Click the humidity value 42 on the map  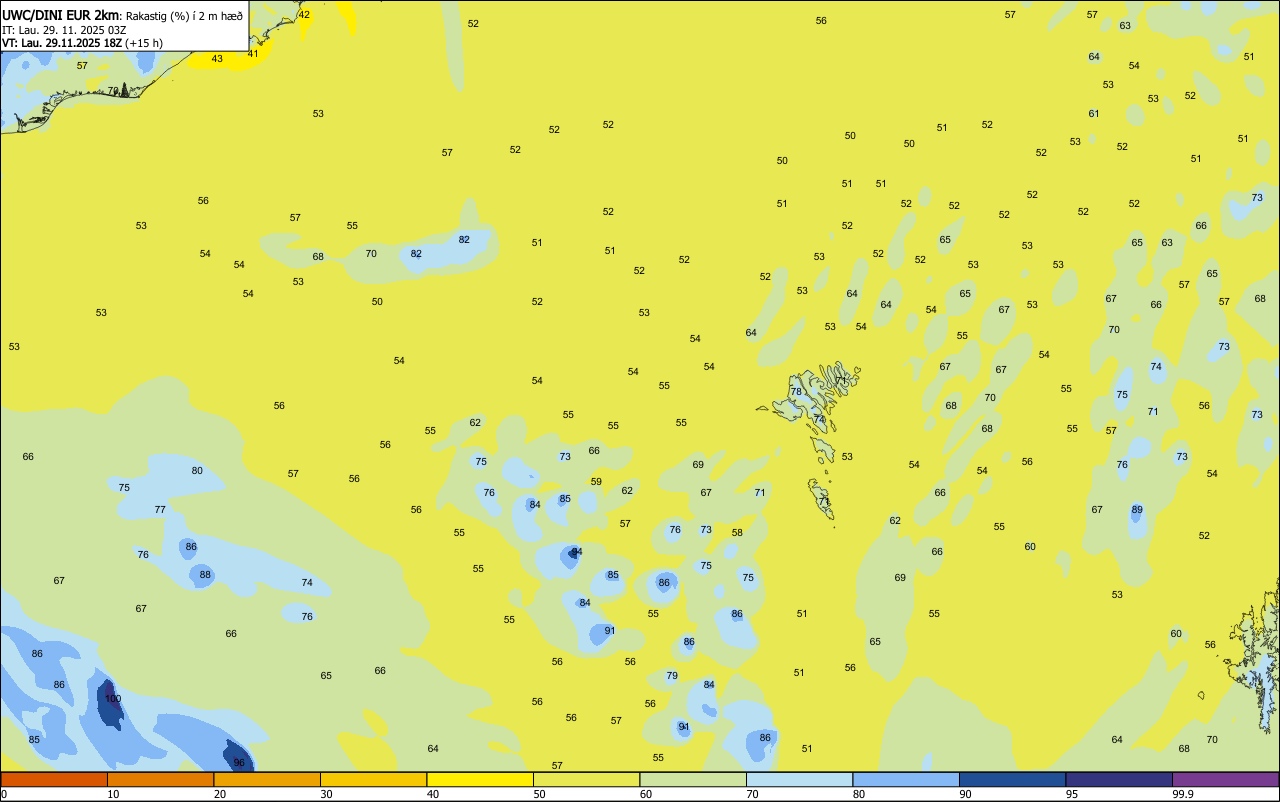[304, 15]
